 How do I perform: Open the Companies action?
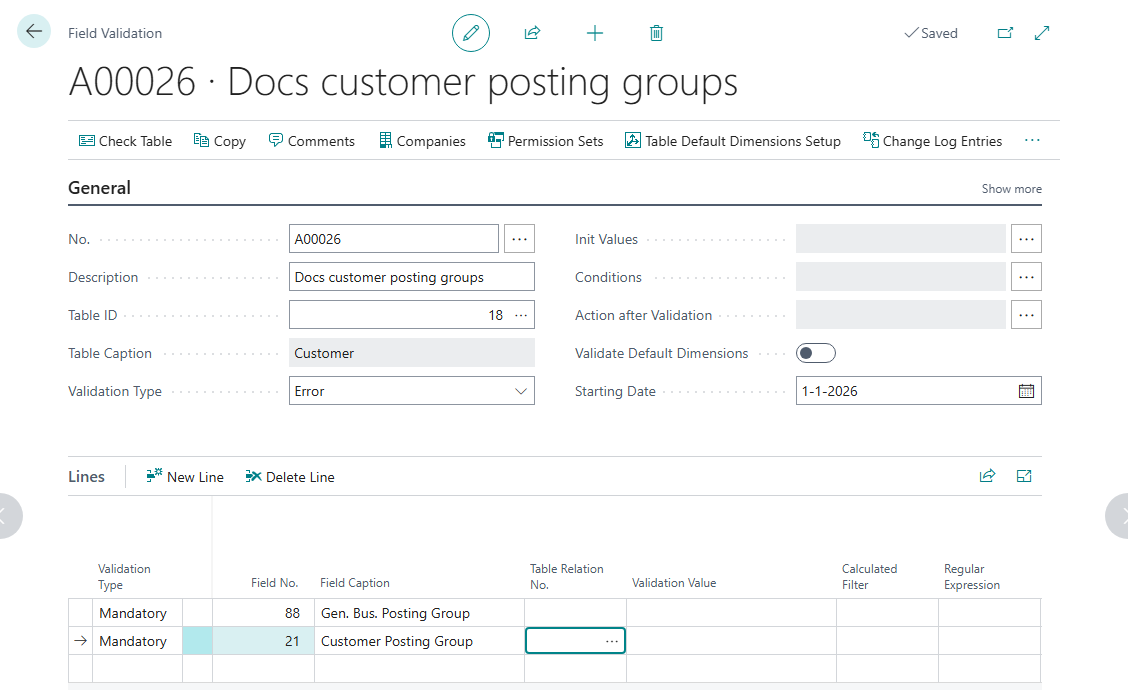(422, 141)
